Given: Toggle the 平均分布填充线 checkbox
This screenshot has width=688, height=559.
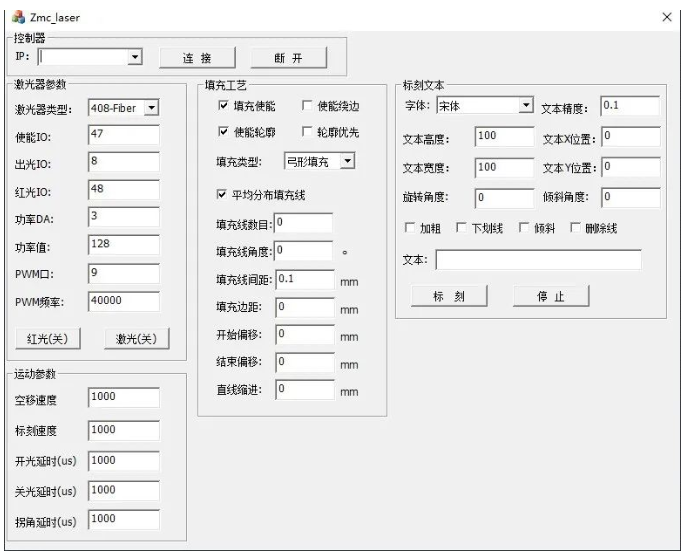Looking at the screenshot, I should tap(222, 194).
